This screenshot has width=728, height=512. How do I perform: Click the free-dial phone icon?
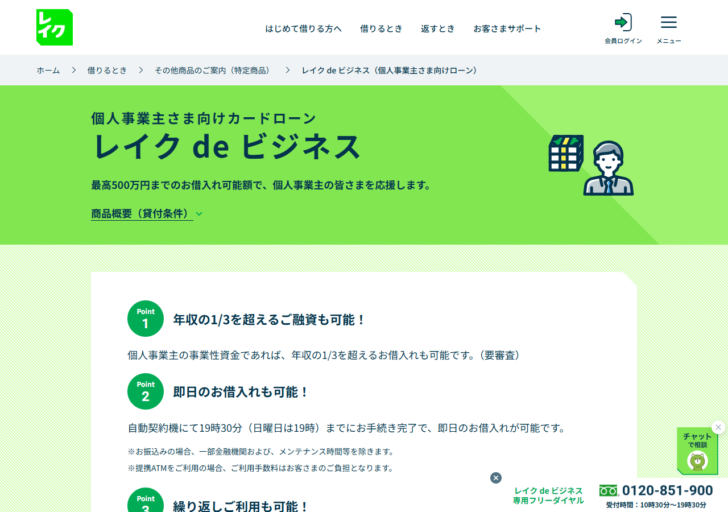tap(608, 490)
